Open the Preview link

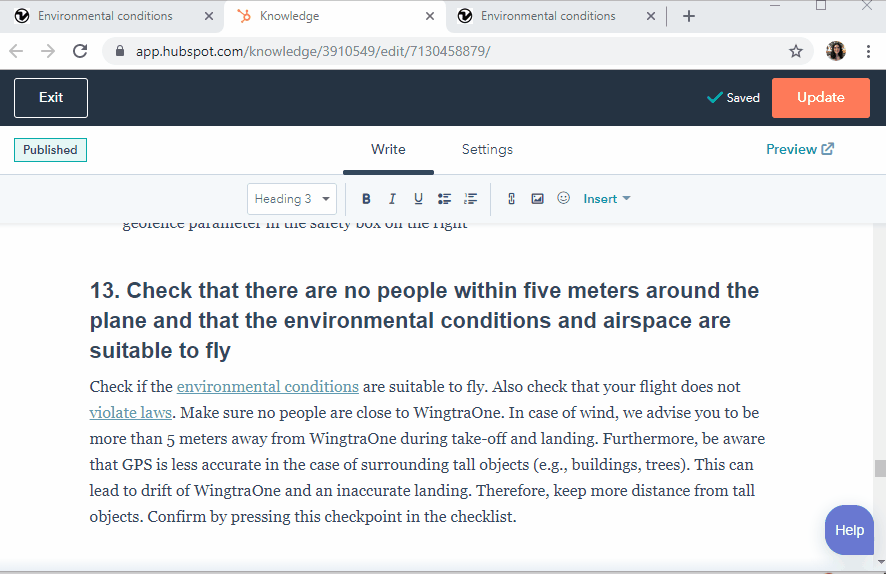[799, 149]
